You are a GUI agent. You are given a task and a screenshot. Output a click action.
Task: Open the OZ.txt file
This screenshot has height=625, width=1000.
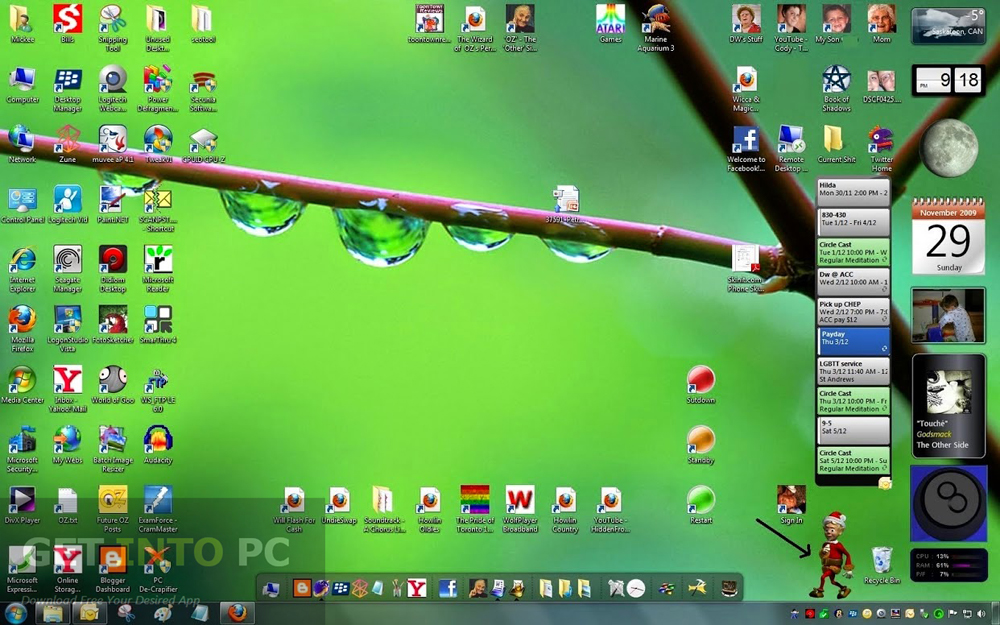click(x=68, y=505)
